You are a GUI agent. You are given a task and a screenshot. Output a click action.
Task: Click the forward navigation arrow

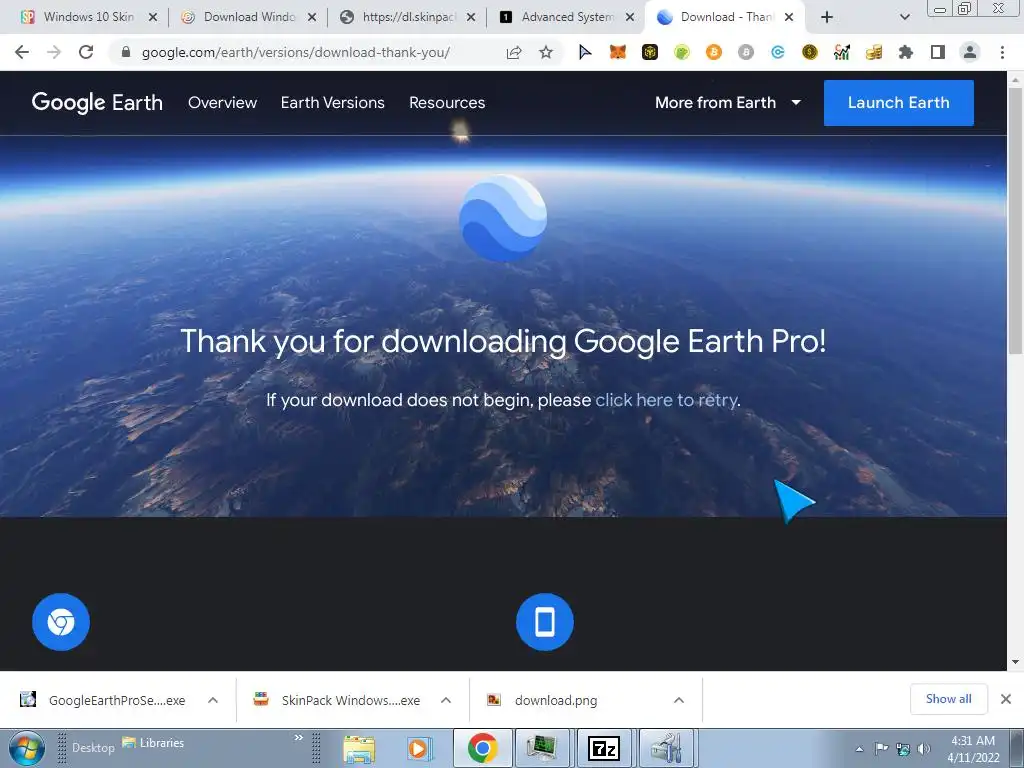54,52
